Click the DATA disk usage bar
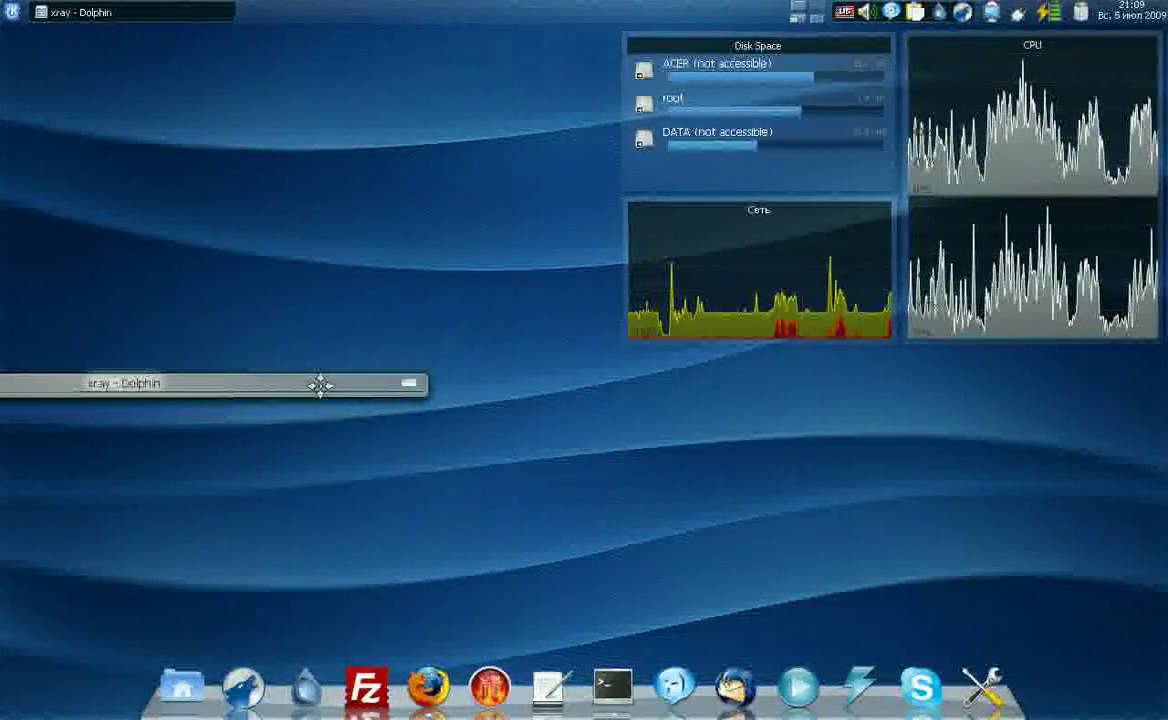Viewport: 1168px width, 720px height. 775,145
